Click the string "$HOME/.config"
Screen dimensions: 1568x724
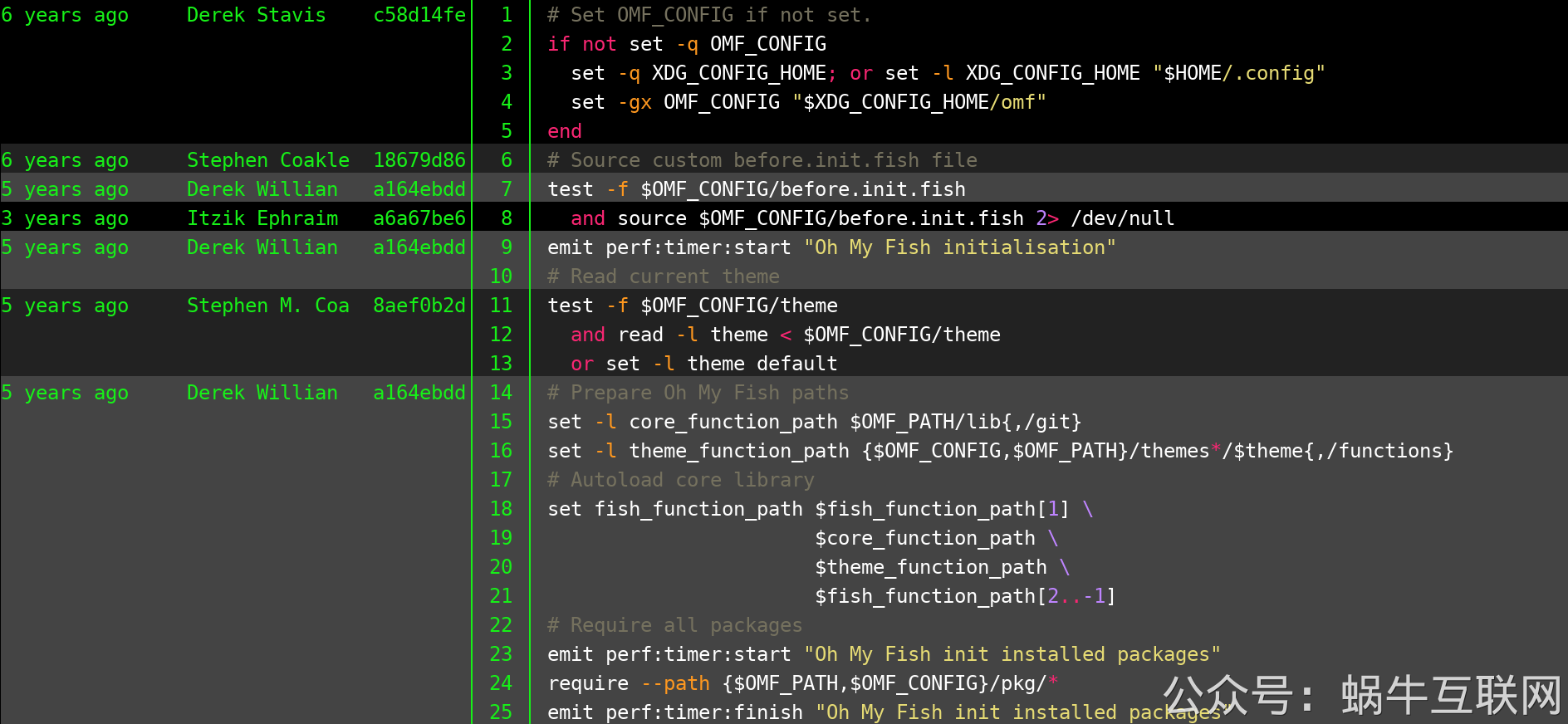(x=1238, y=73)
